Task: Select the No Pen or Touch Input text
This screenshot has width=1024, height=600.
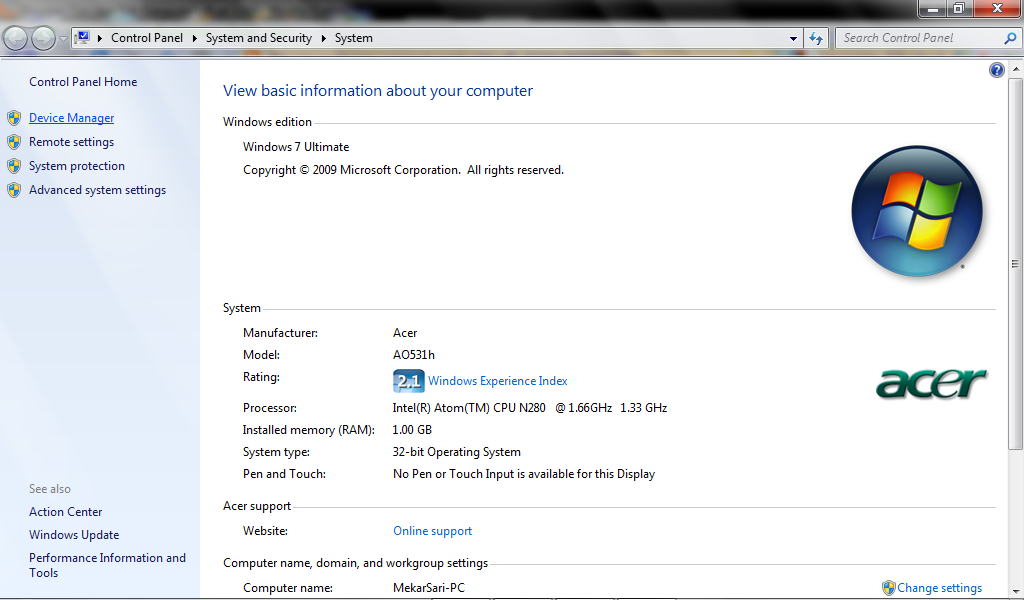Action: pyautogui.click(x=524, y=474)
